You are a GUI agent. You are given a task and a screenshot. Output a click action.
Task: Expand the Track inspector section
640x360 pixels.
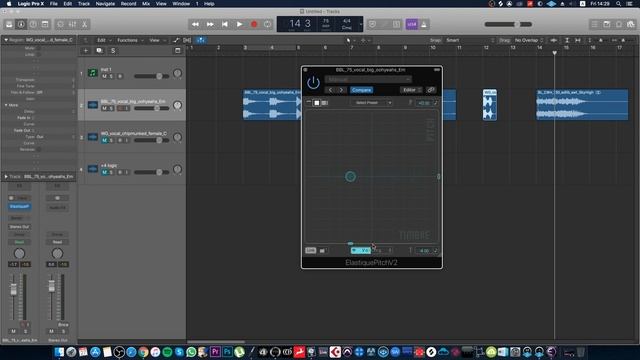click(x=6, y=177)
